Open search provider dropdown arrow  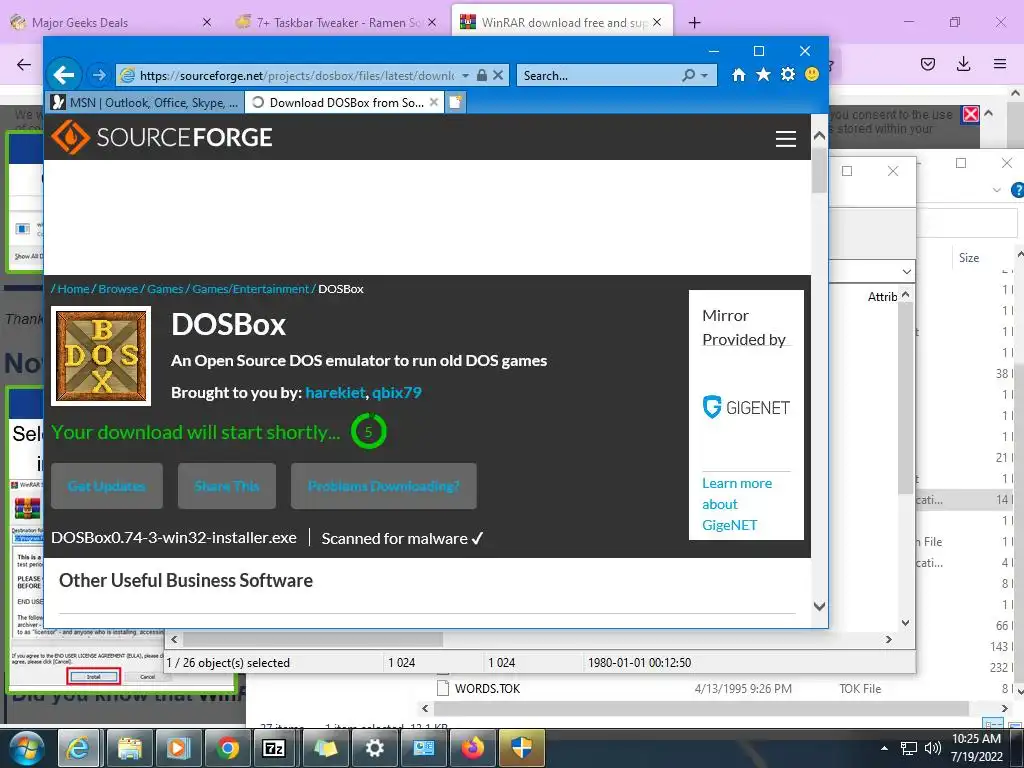coord(704,76)
